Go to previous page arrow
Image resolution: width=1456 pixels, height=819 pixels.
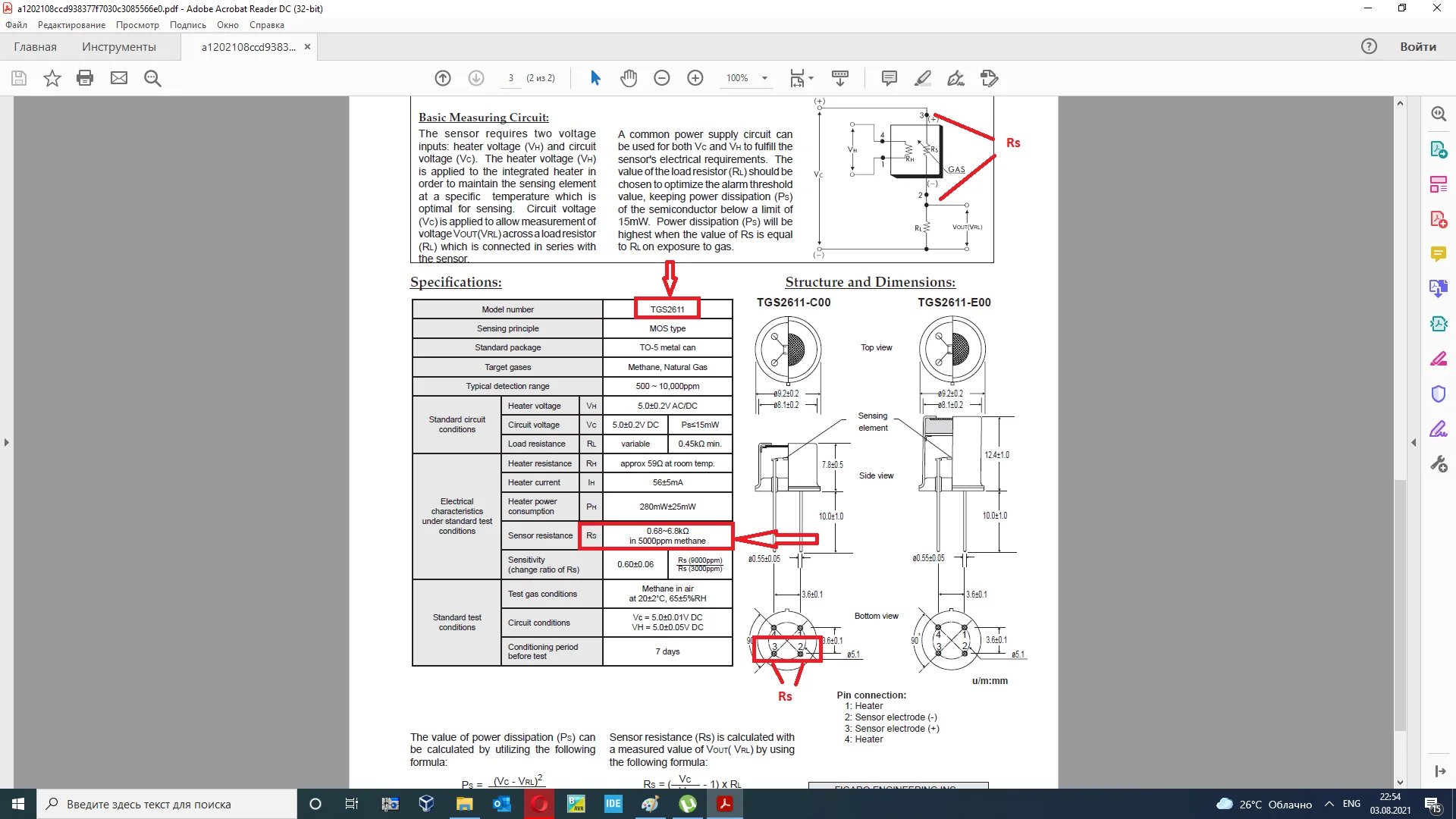(443, 78)
